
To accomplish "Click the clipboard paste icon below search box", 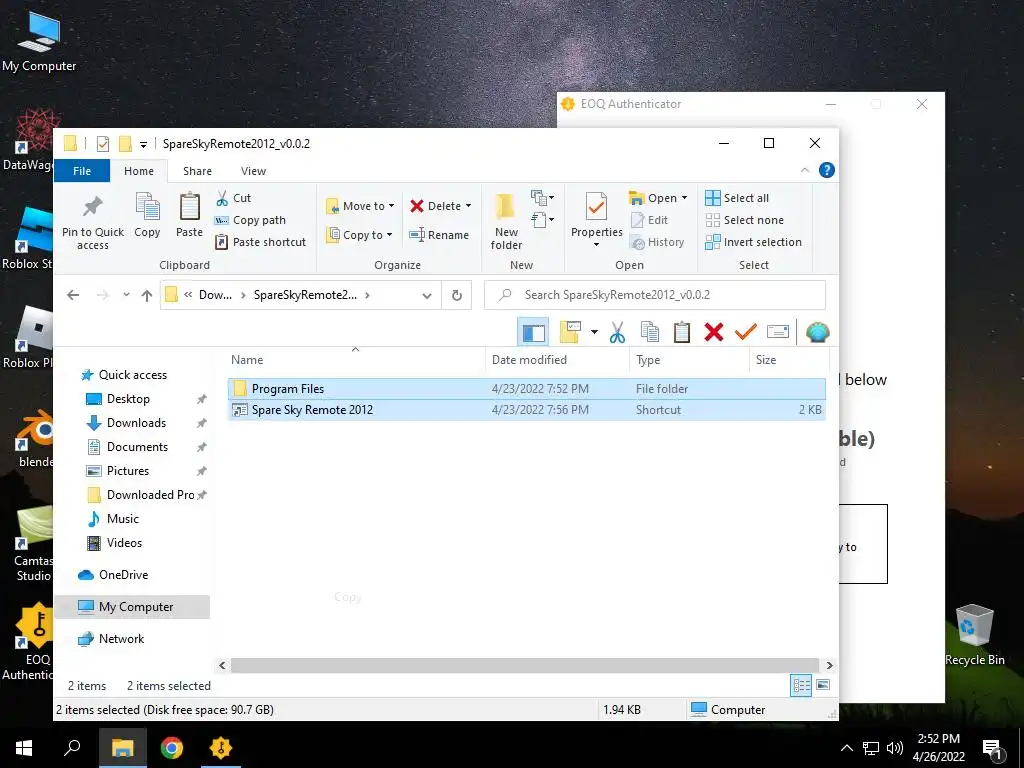I will [x=682, y=332].
